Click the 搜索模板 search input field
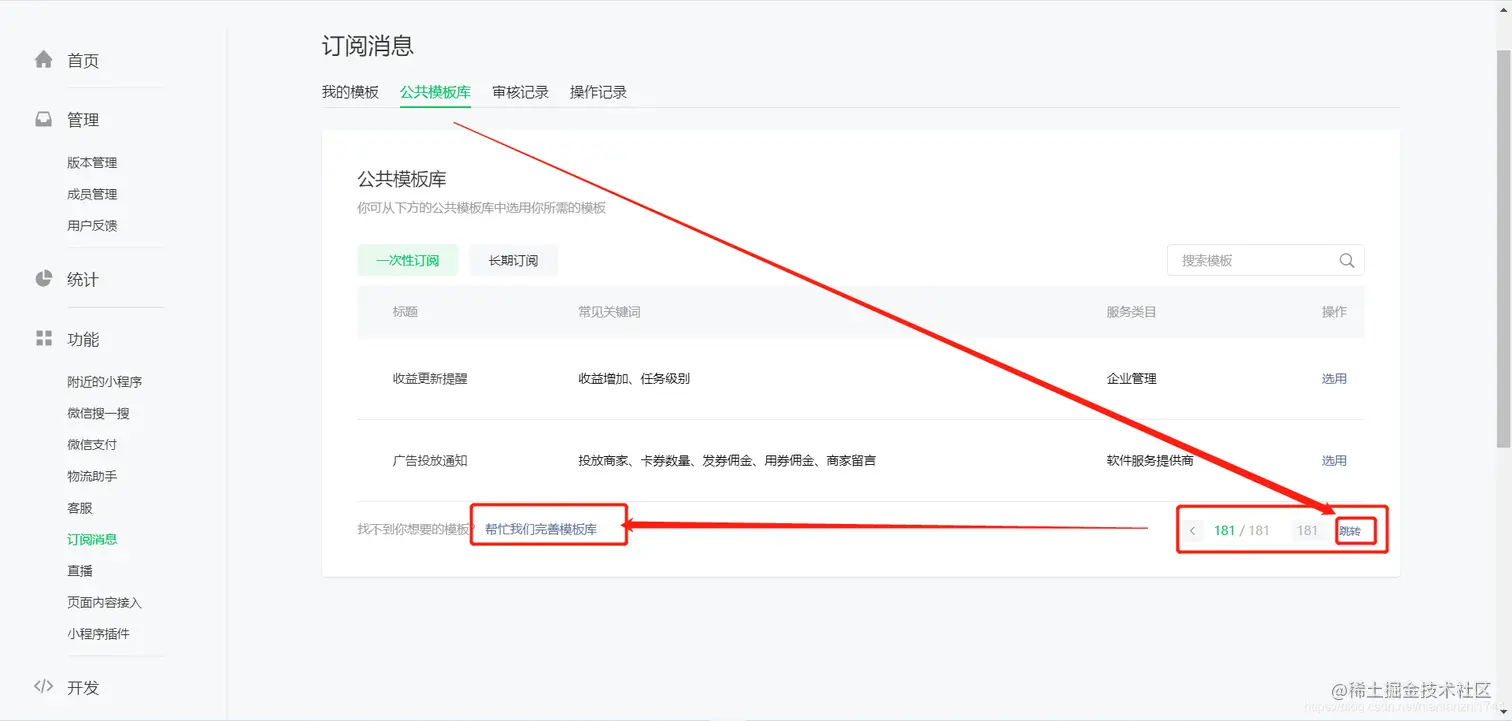The height and width of the screenshot is (721, 1512). tap(1250, 260)
